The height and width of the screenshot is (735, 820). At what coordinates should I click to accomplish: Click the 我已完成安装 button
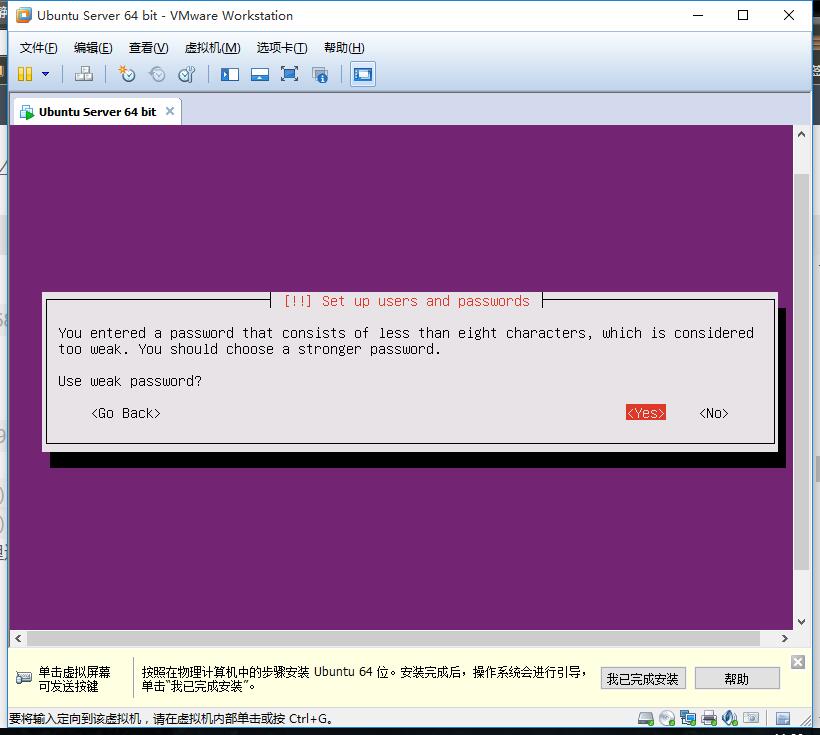point(643,679)
